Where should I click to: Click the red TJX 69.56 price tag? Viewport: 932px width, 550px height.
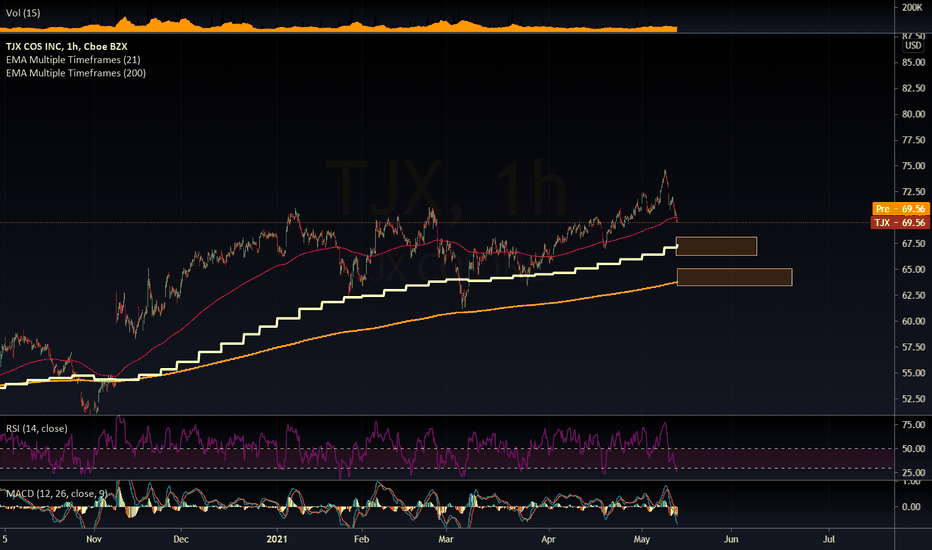(900, 222)
